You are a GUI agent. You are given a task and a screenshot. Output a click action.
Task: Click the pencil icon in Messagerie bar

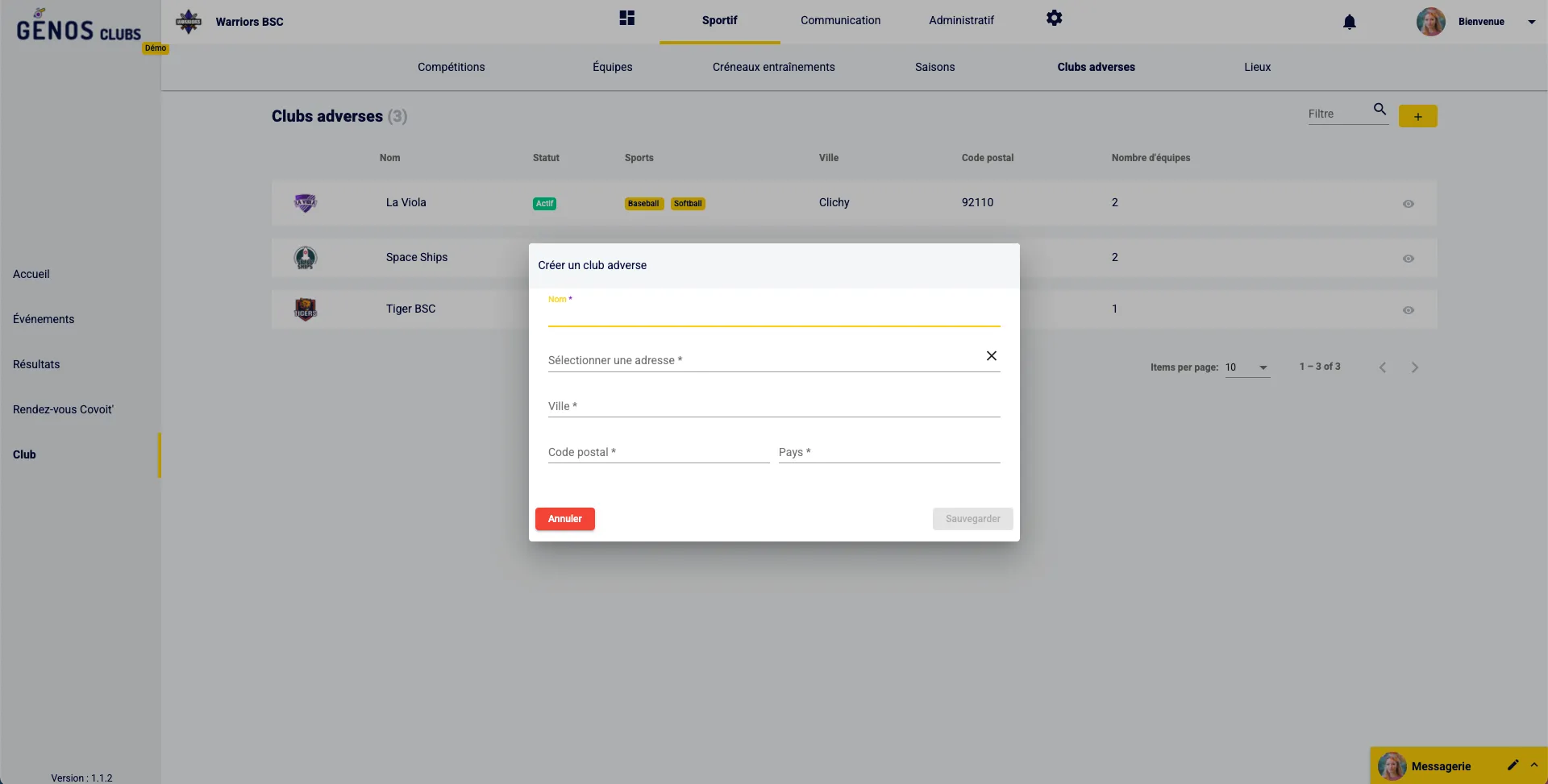1513,765
